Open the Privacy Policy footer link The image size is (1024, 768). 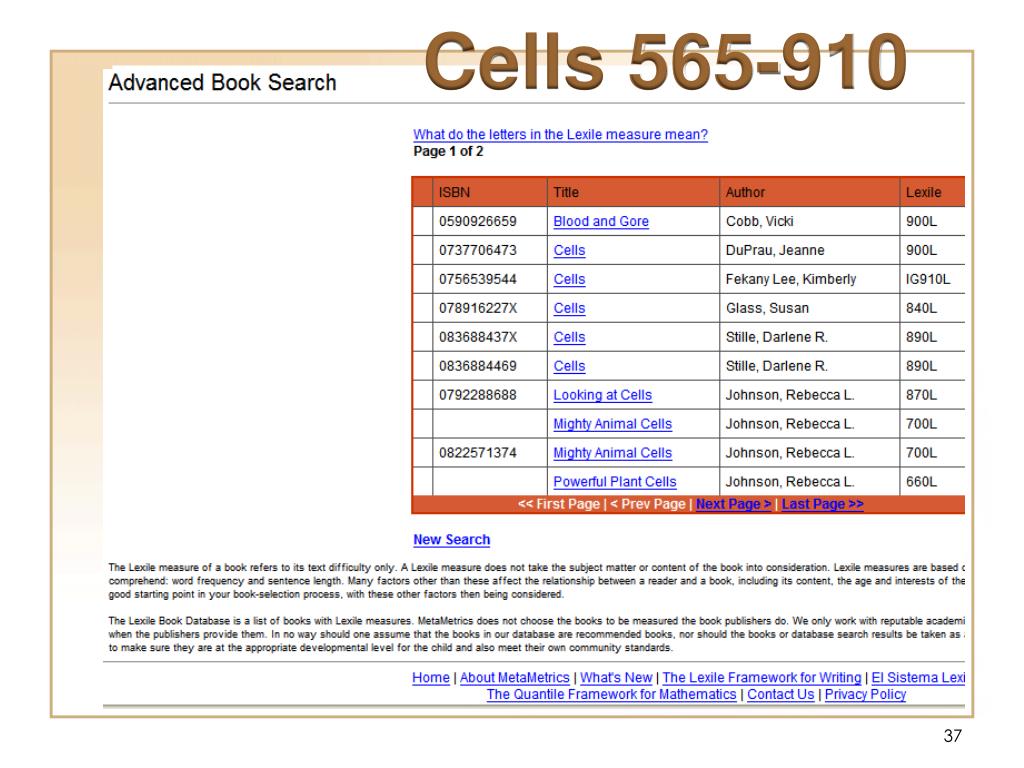coord(865,695)
